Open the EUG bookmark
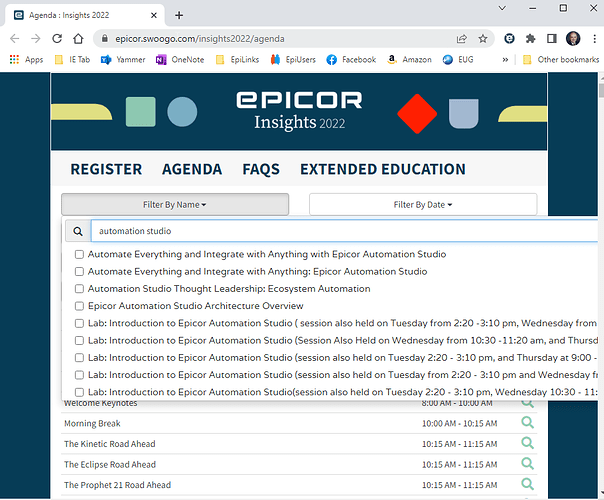 (x=458, y=60)
